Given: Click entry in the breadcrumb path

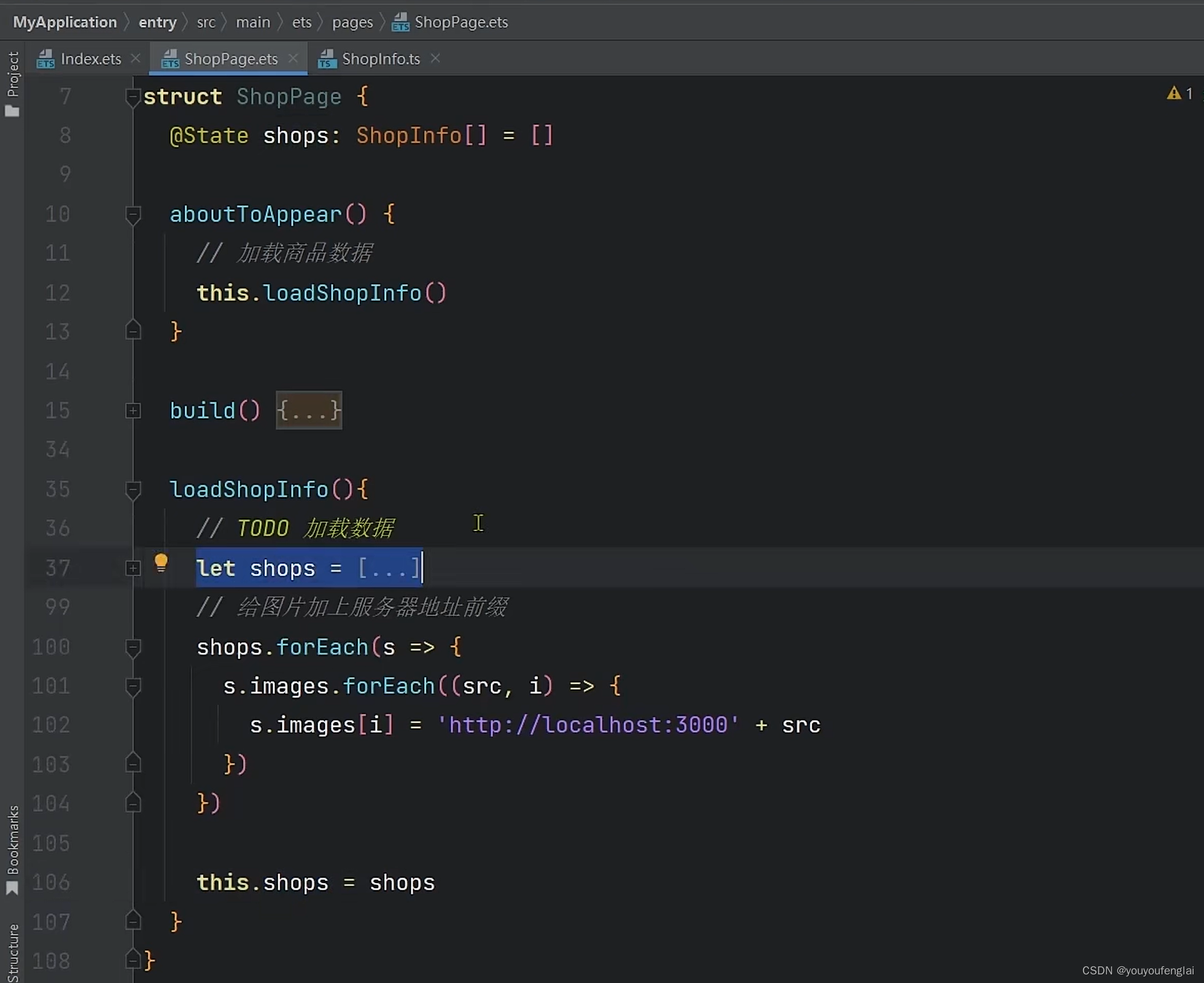Looking at the screenshot, I should coord(158,22).
